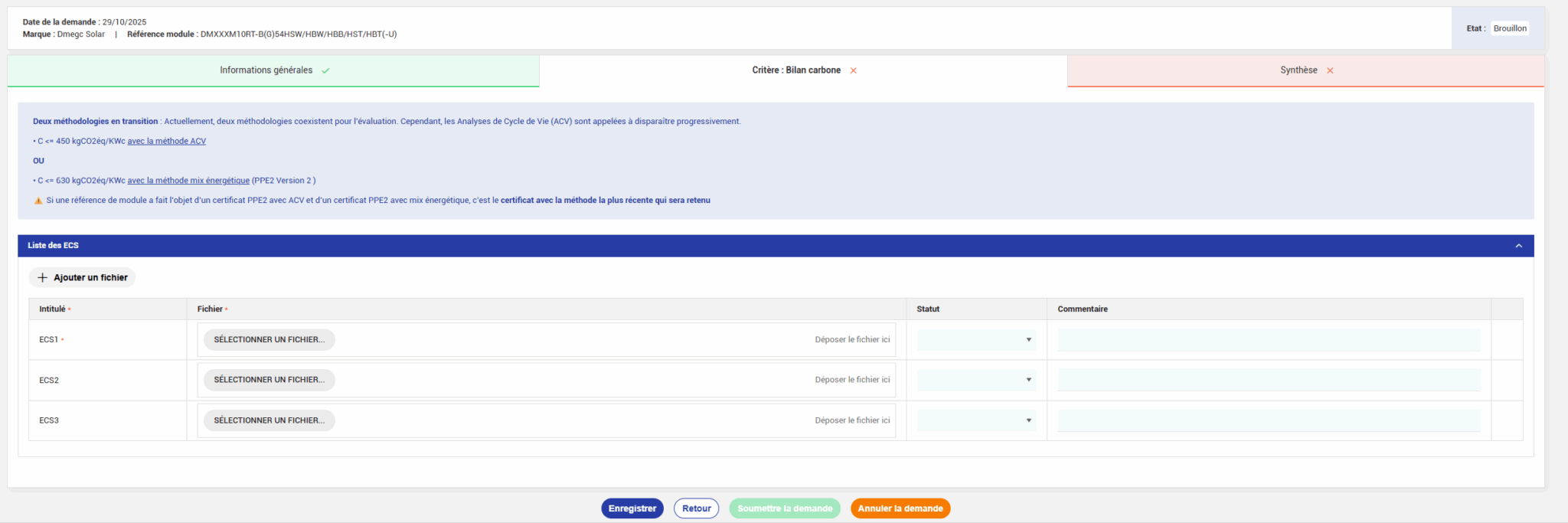Choose a file for ECS1 via Sélectionner un fichier
This screenshot has height=523, width=1568.
pos(269,340)
